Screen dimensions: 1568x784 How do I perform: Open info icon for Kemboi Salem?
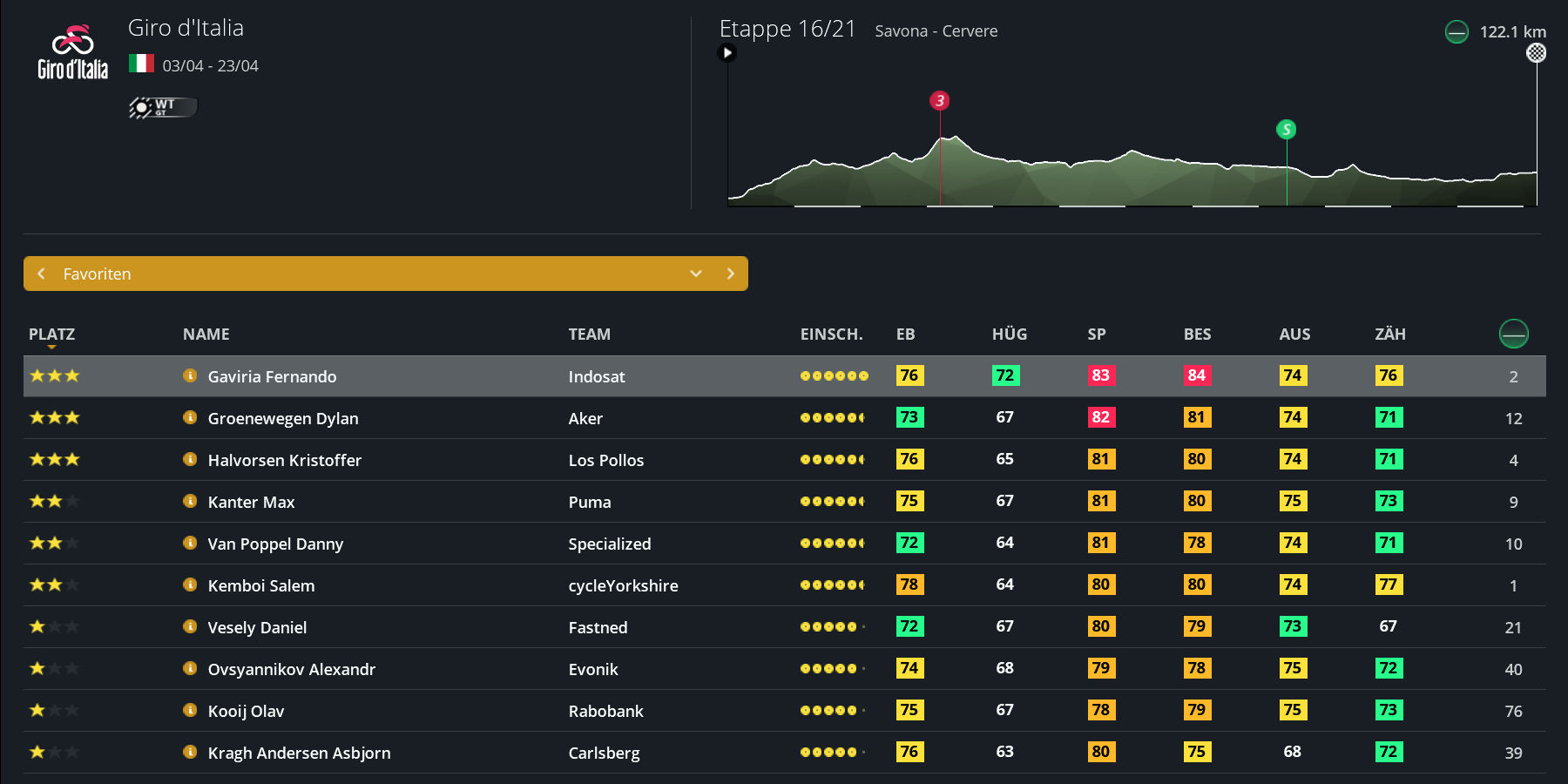point(190,585)
